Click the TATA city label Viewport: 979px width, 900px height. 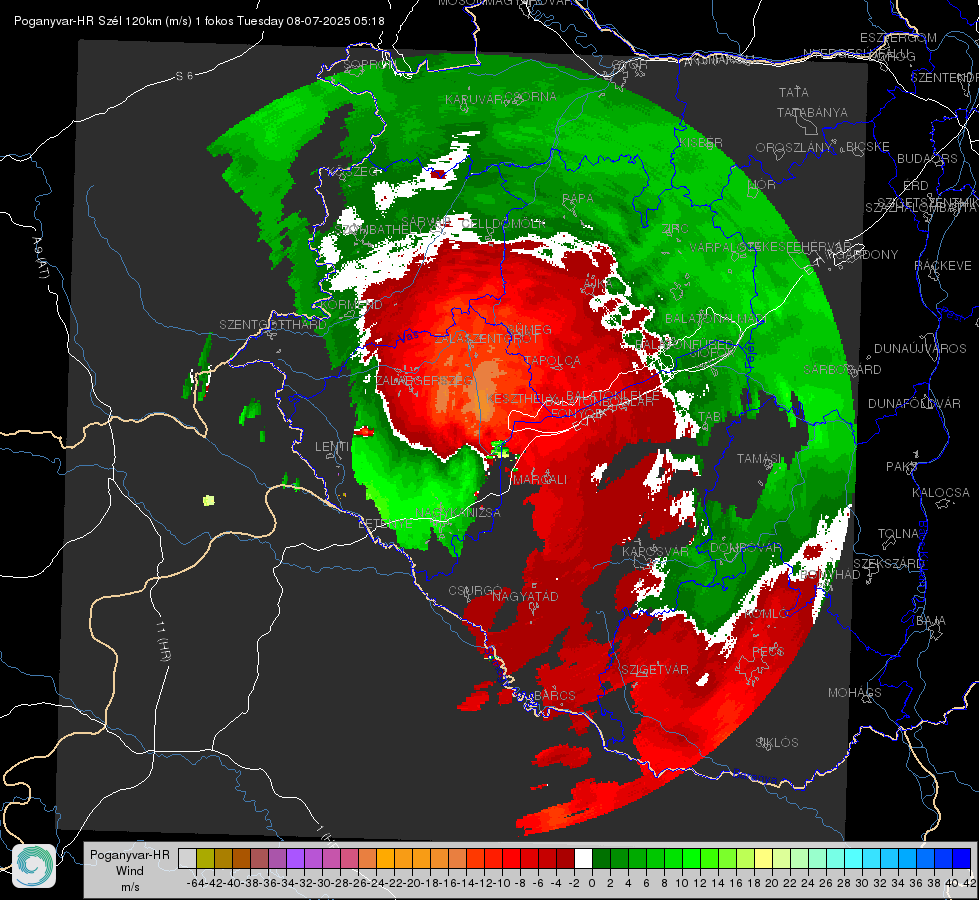click(794, 92)
